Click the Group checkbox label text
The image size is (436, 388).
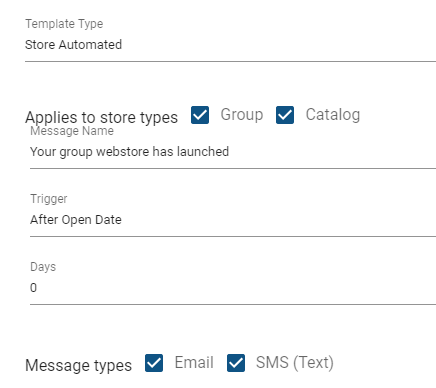pos(242,115)
